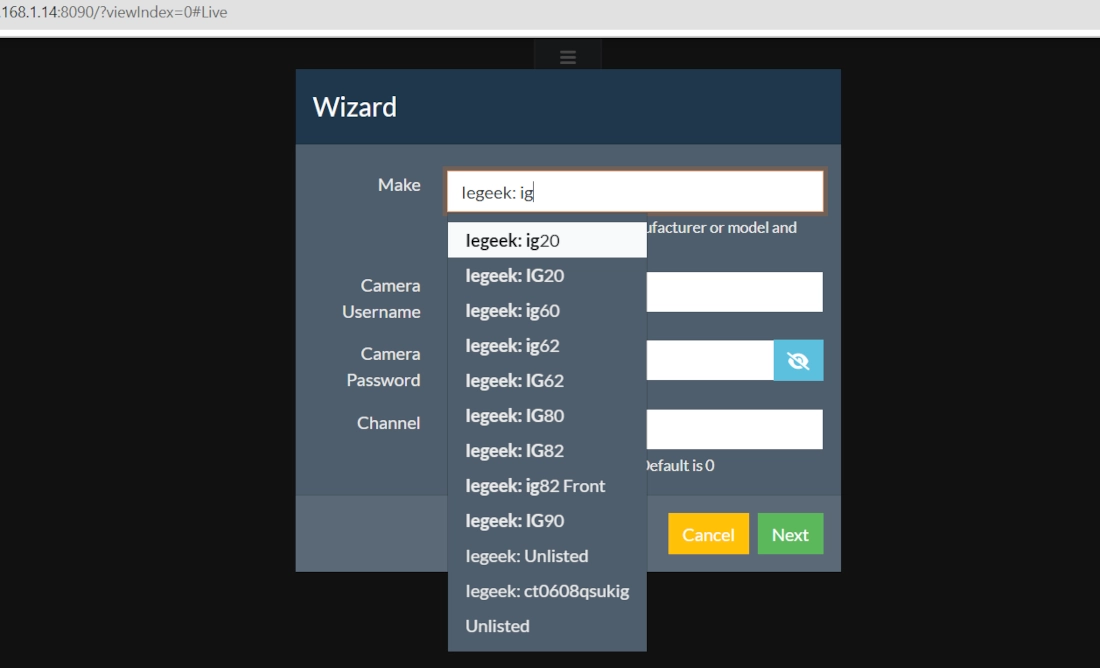Viewport: 1100px width, 668px height.
Task: Open the hamburger menu above the wizard
Action: coord(568,57)
